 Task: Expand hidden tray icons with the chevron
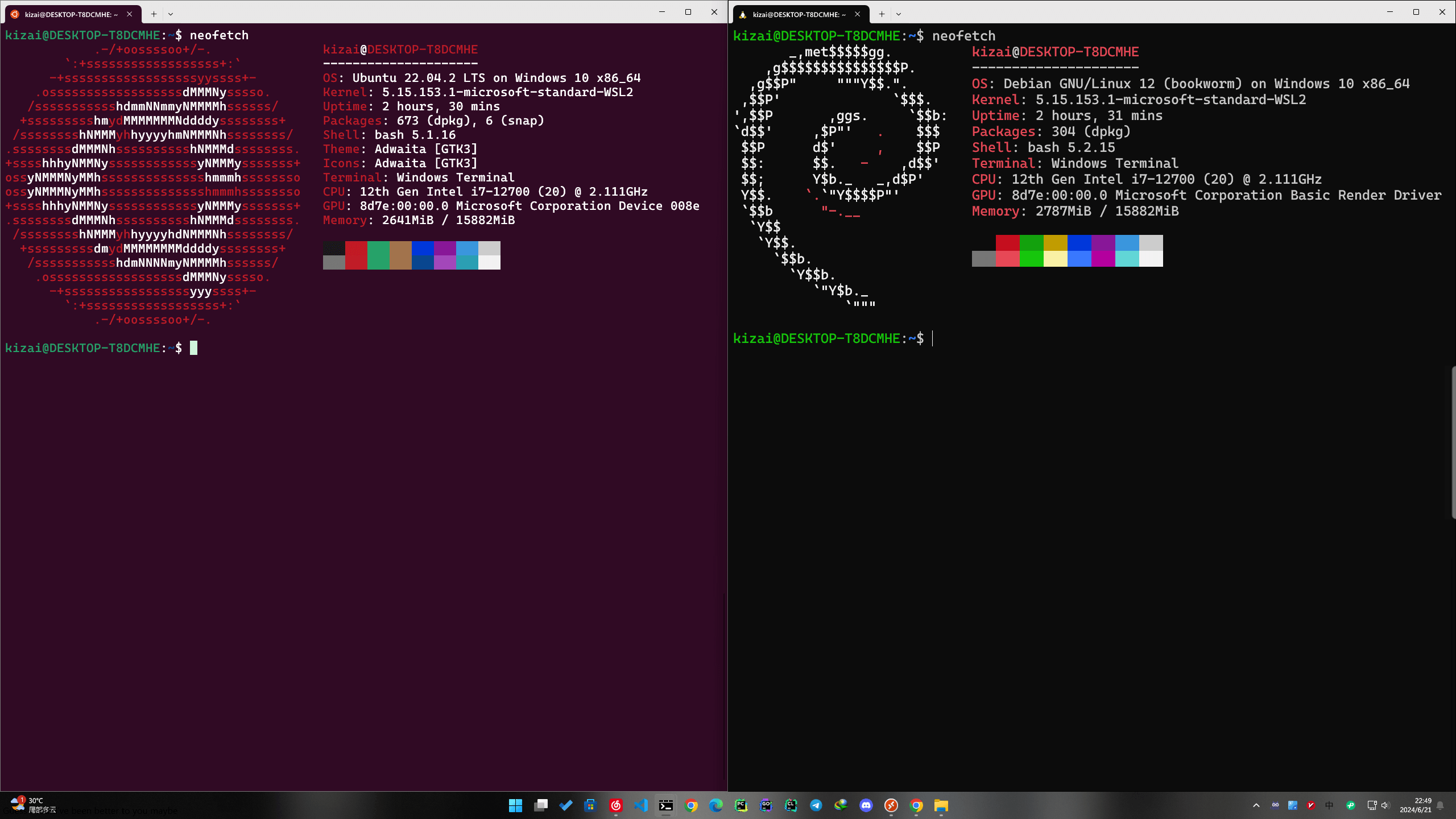(1257, 806)
